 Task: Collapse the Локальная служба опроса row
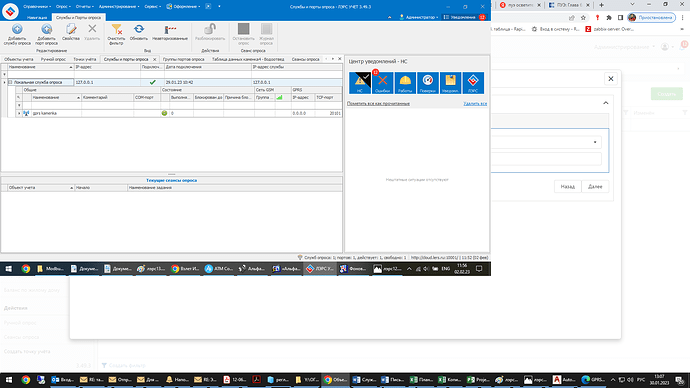tap(10, 82)
